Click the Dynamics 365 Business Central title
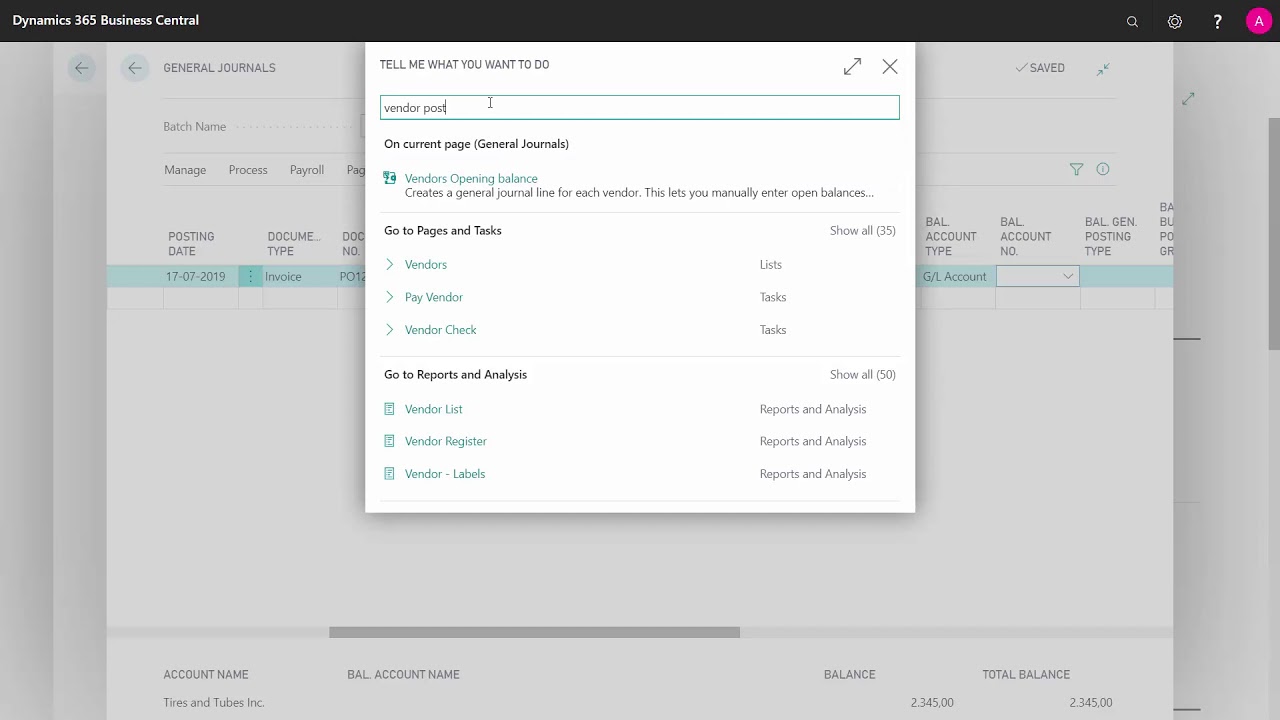This screenshot has width=1280, height=720. point(106,20)
